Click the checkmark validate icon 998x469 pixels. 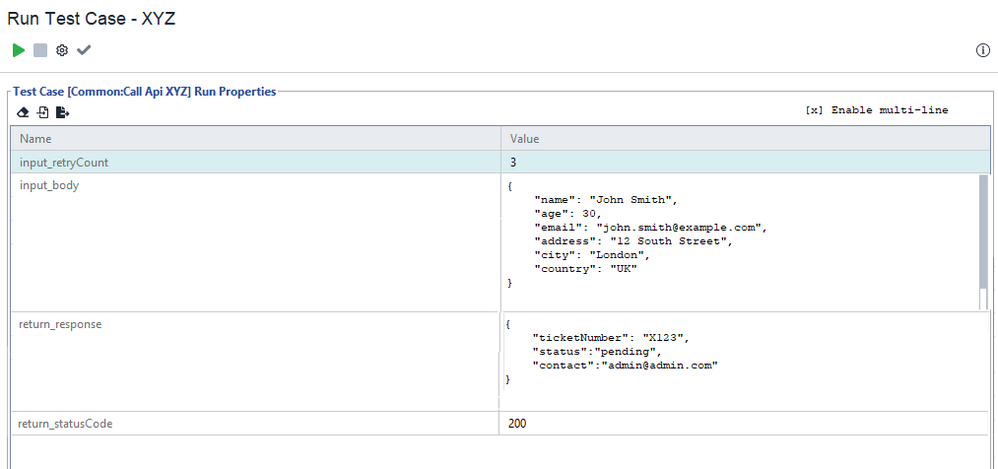coord(84,50)
